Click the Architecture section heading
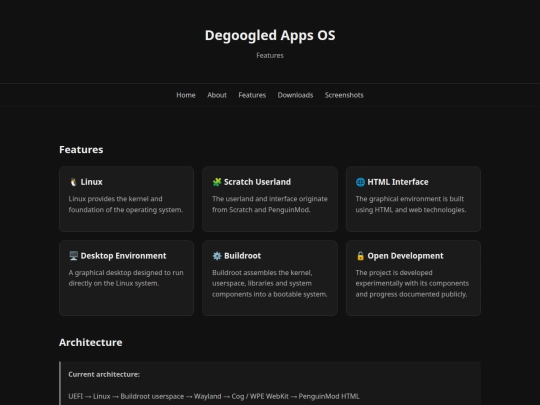Viewport: 540px width, 405px height. coord(91,343)
